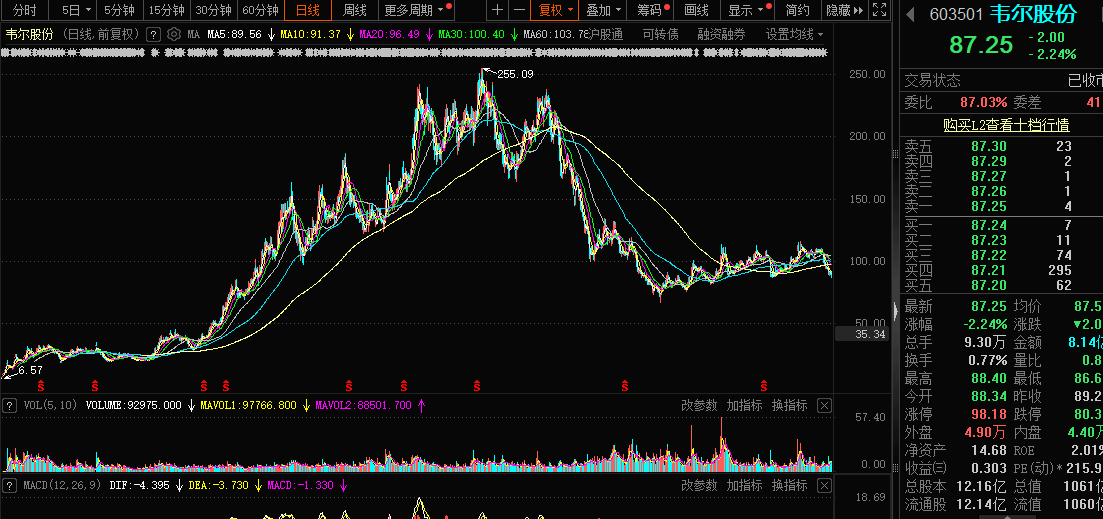This screenshot has height=519, width=1103.
Task: Close the VOL indicator panel
Action: (824, 405)
